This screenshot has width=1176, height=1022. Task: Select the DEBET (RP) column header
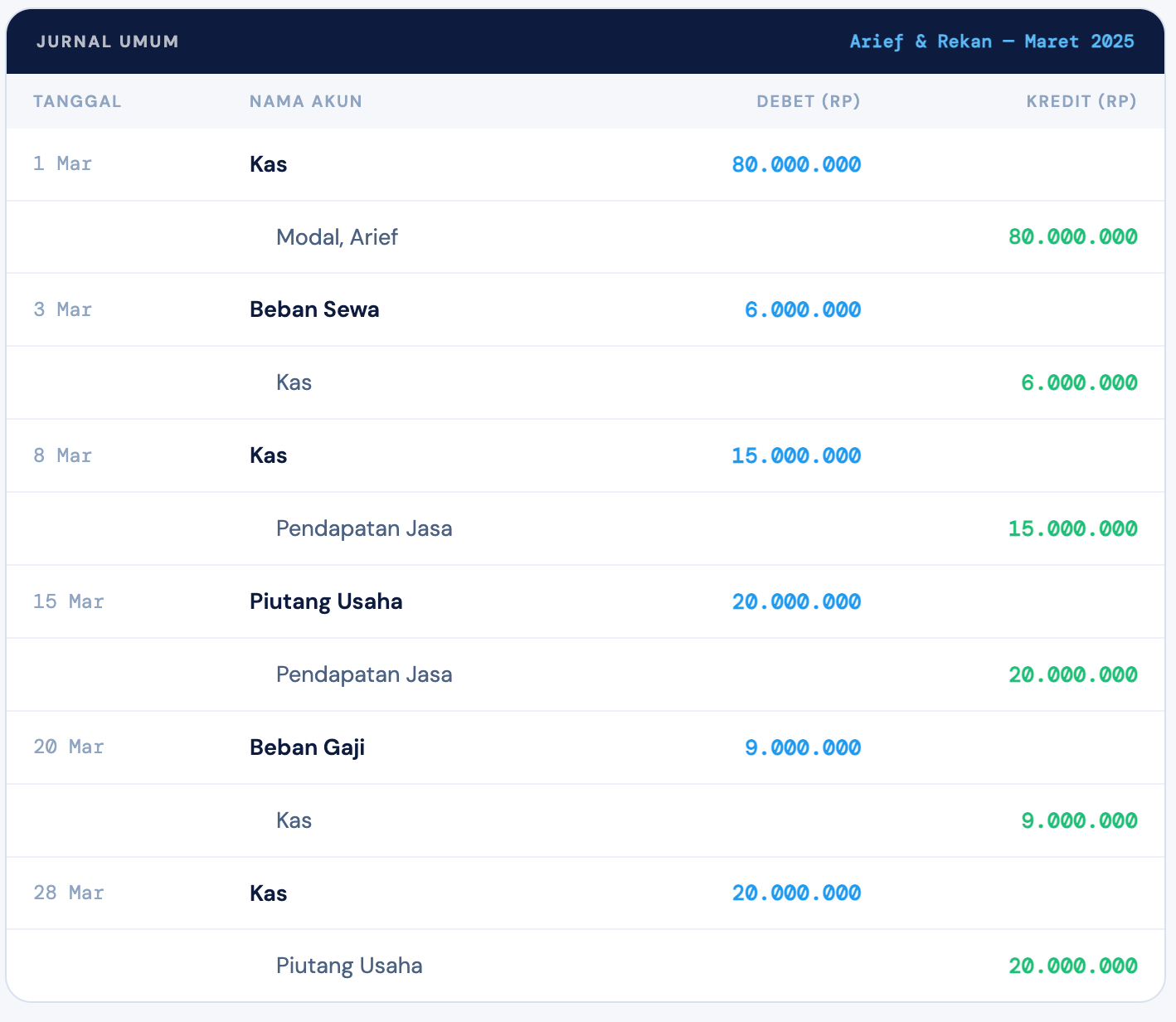click(808, 101)
